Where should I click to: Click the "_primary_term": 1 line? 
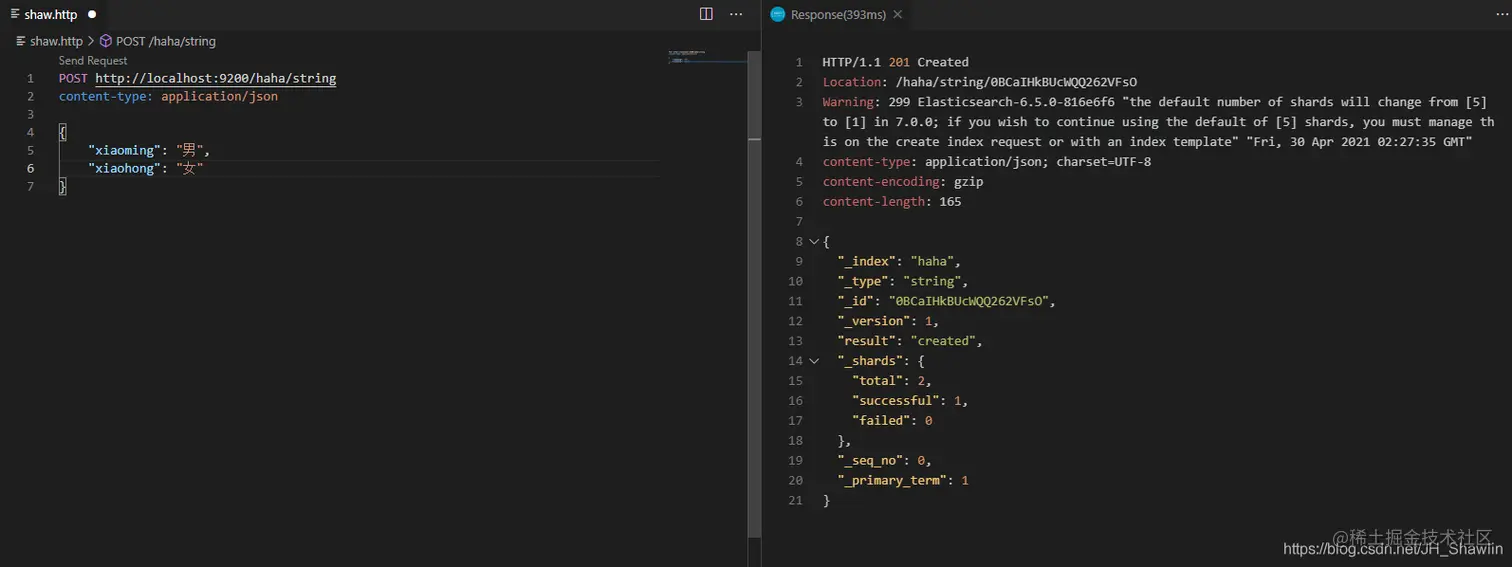pos(903,481)
